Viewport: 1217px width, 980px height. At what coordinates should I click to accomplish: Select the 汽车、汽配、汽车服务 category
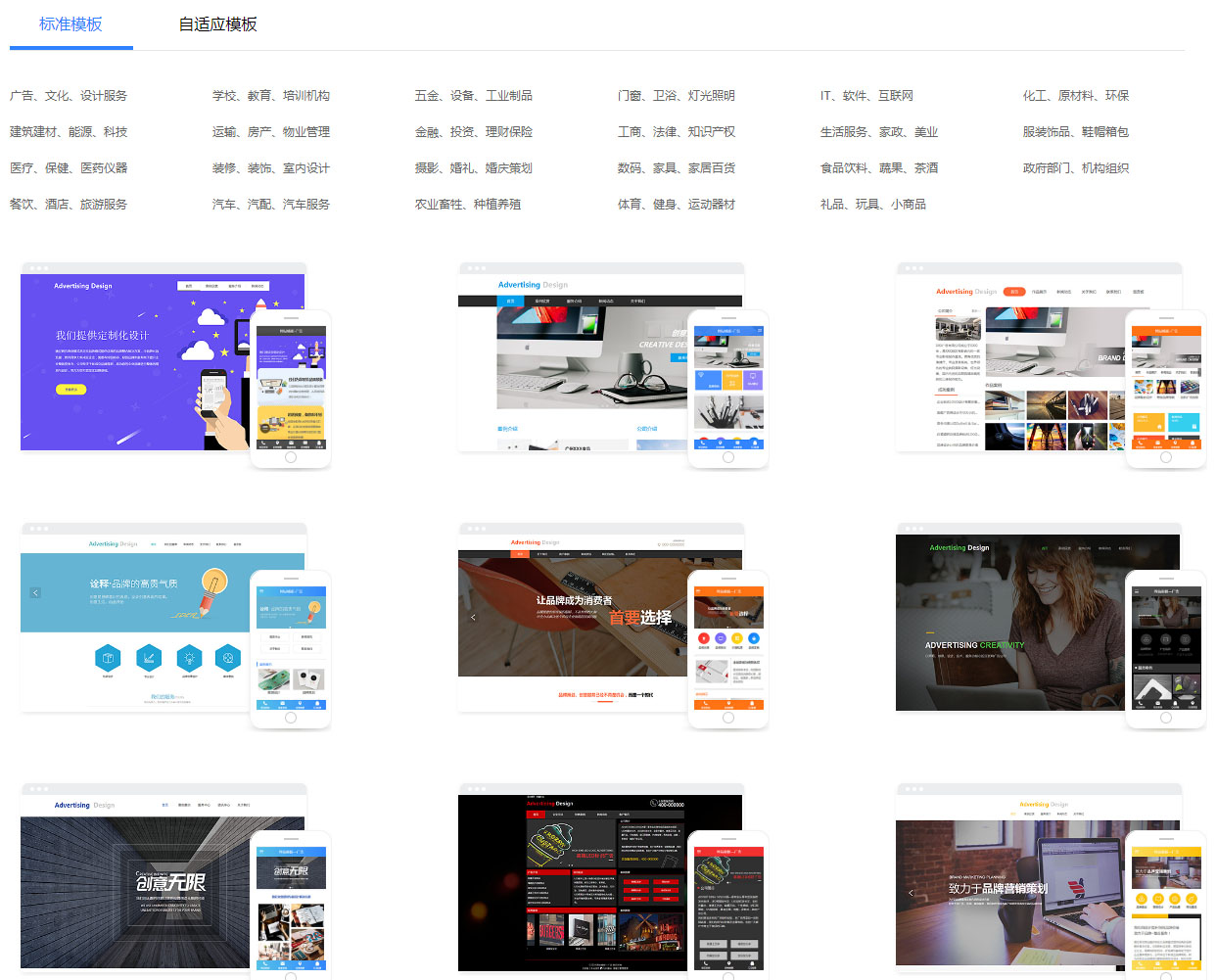[x=271, y=205]
